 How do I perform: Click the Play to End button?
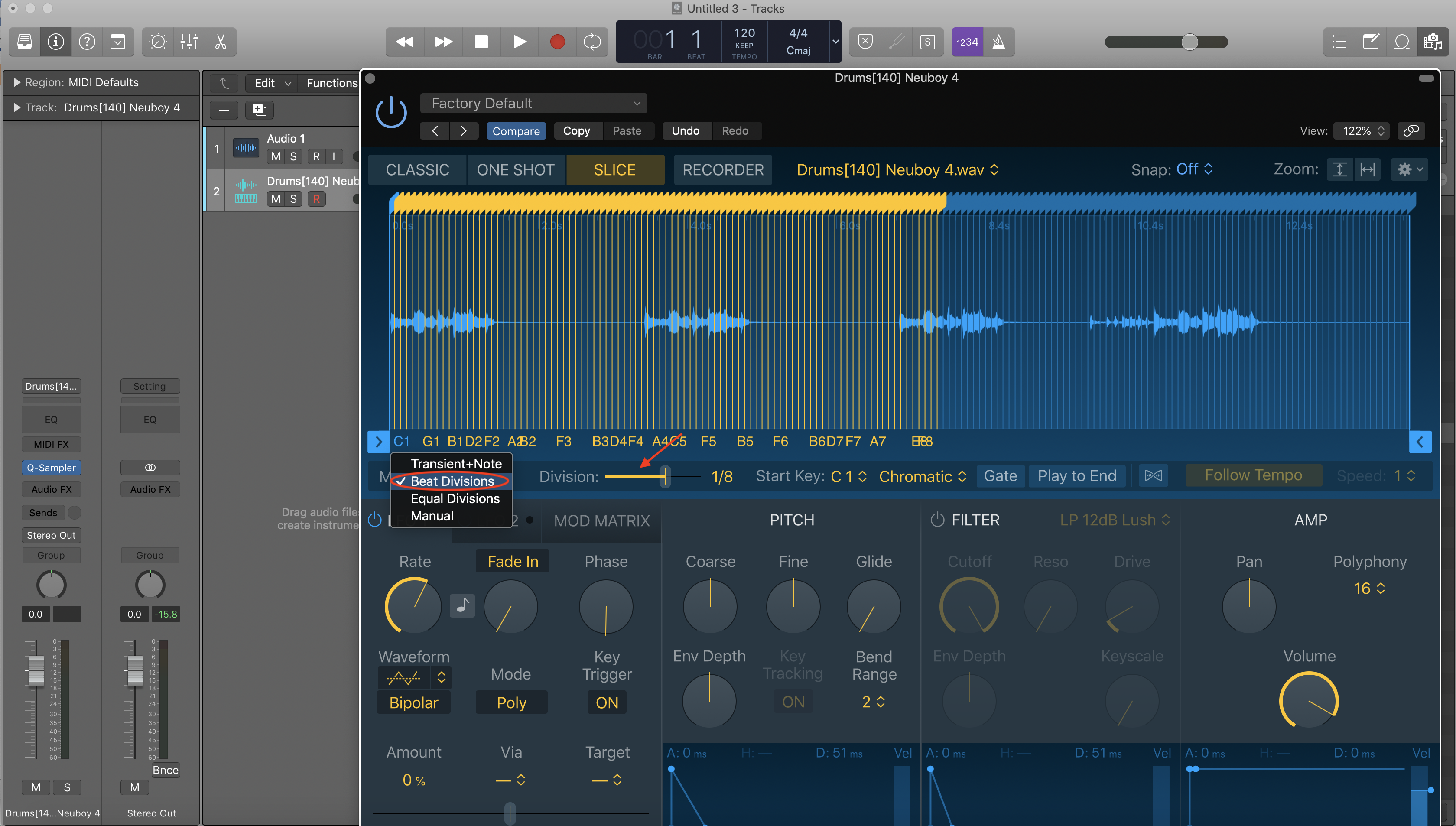(1076, 475)
